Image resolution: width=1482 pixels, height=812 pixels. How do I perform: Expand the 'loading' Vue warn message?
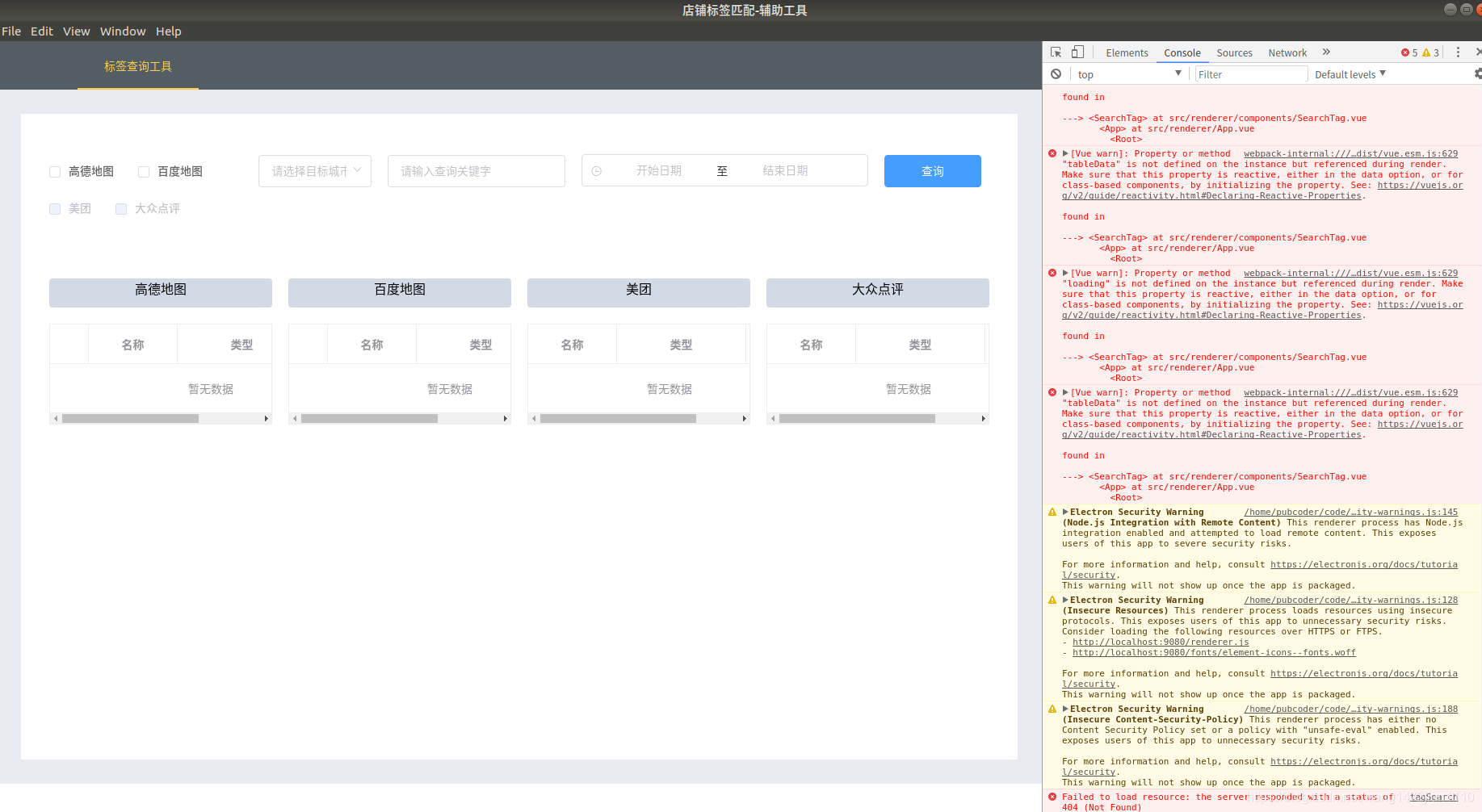pos(1065,273)
